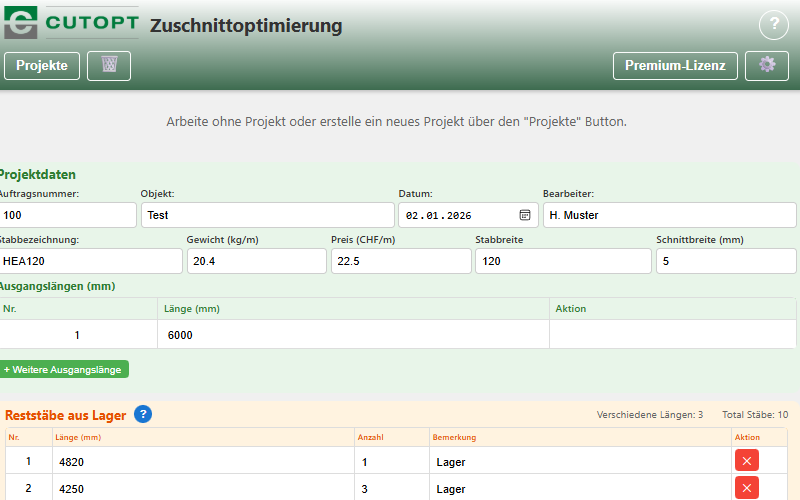The image size is (800, 500).
Task: Delete the 4250 mm Reststab row
Action: coord(746,488)
